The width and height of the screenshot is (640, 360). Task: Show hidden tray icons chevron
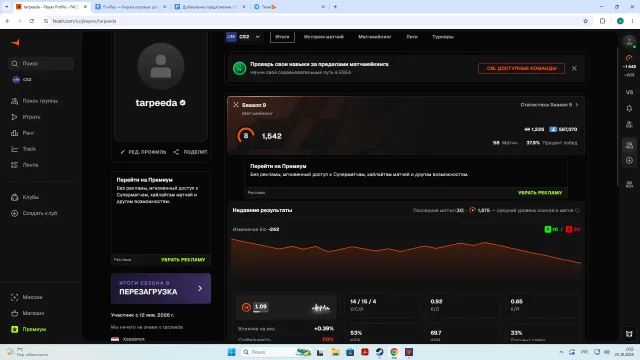pos(561,352)
